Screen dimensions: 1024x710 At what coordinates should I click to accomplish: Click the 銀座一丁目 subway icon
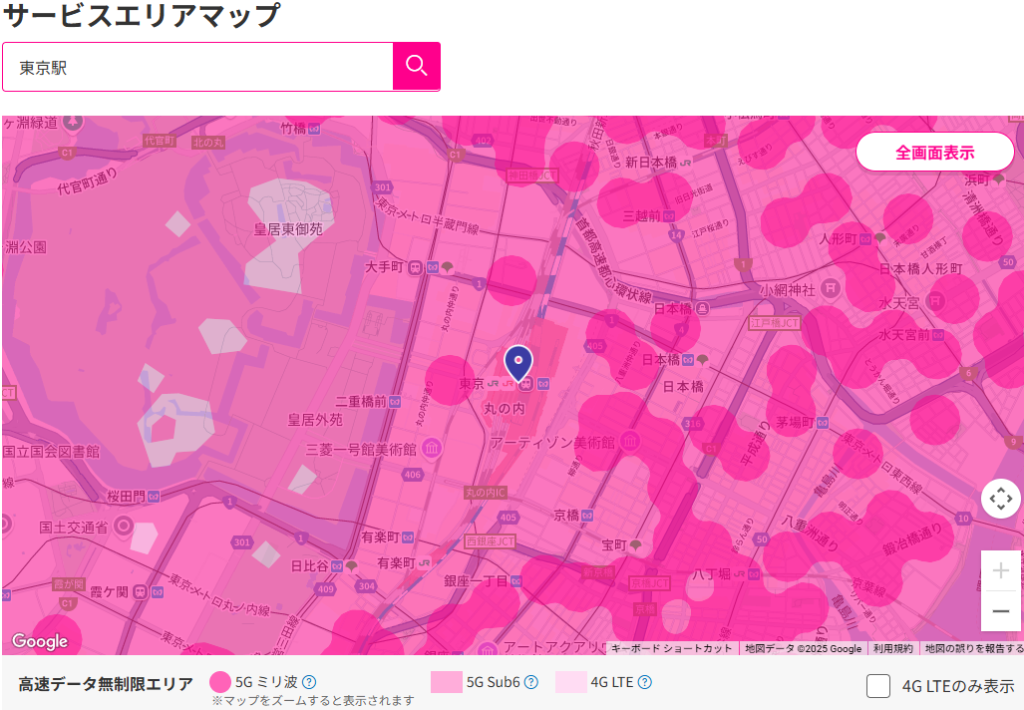tap(516, 581)
